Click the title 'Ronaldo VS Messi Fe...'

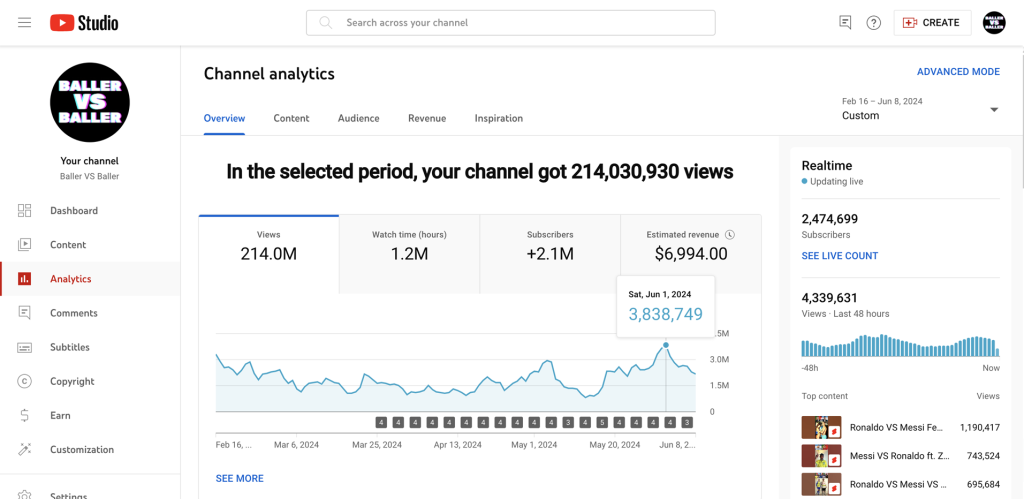click(897, 428)
